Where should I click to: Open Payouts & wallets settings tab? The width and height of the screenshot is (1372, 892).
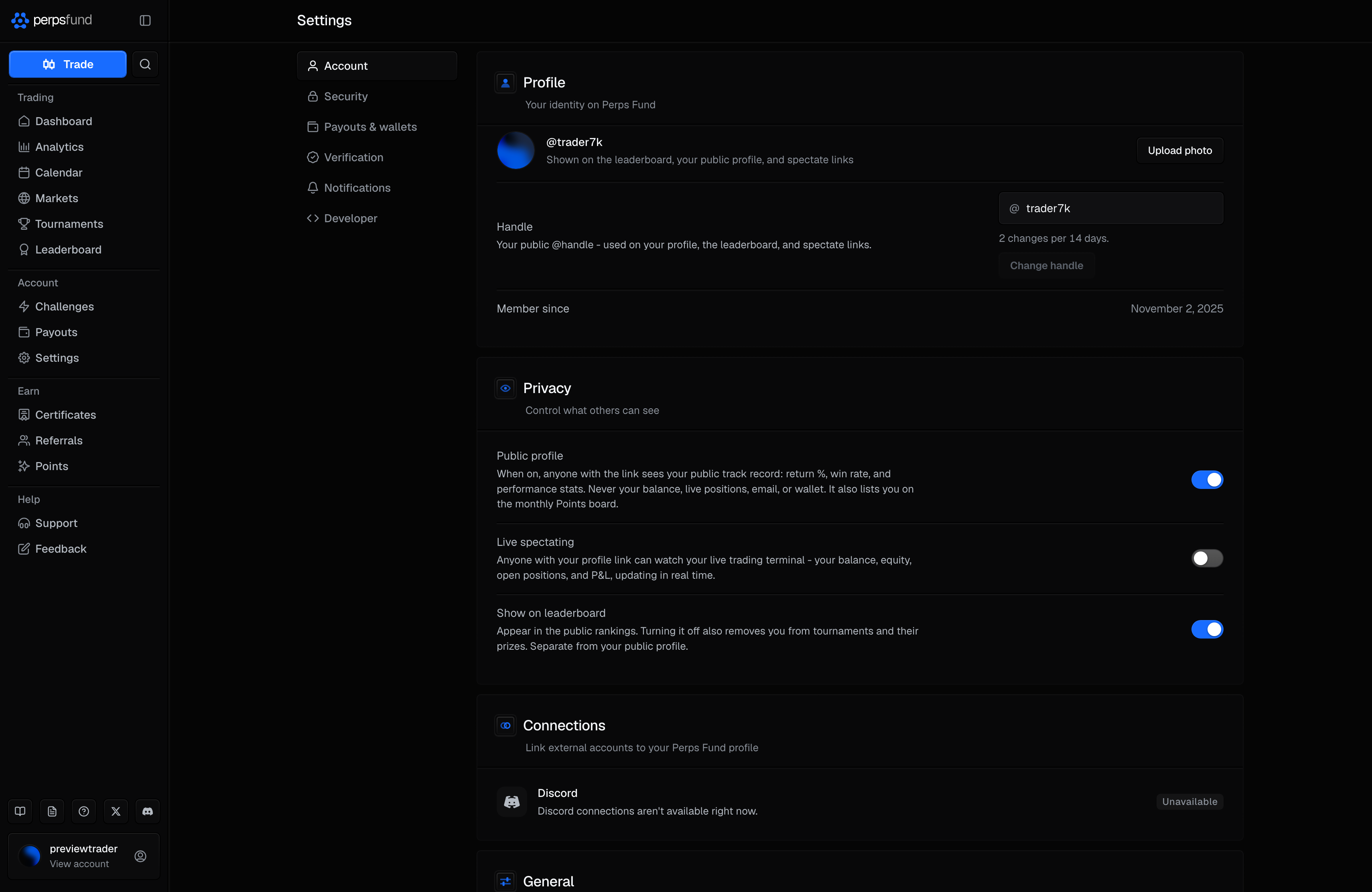tap(377, 127)
